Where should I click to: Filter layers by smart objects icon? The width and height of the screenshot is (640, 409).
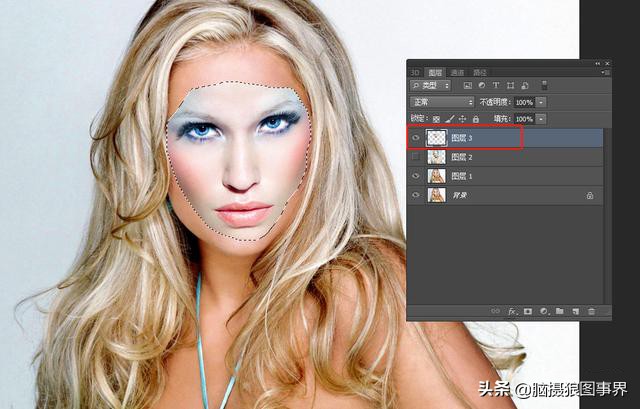point(525,85)
